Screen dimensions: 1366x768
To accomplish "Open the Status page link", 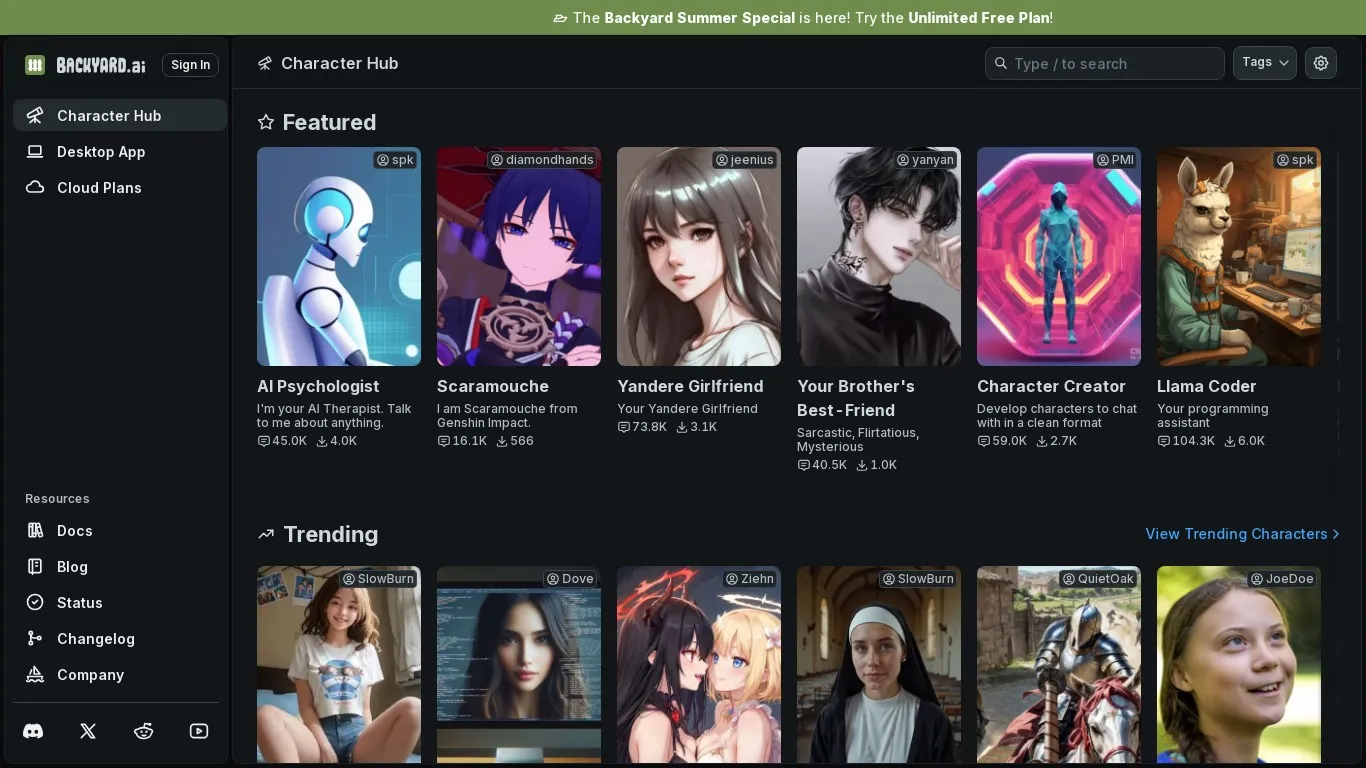I will 79,603.
